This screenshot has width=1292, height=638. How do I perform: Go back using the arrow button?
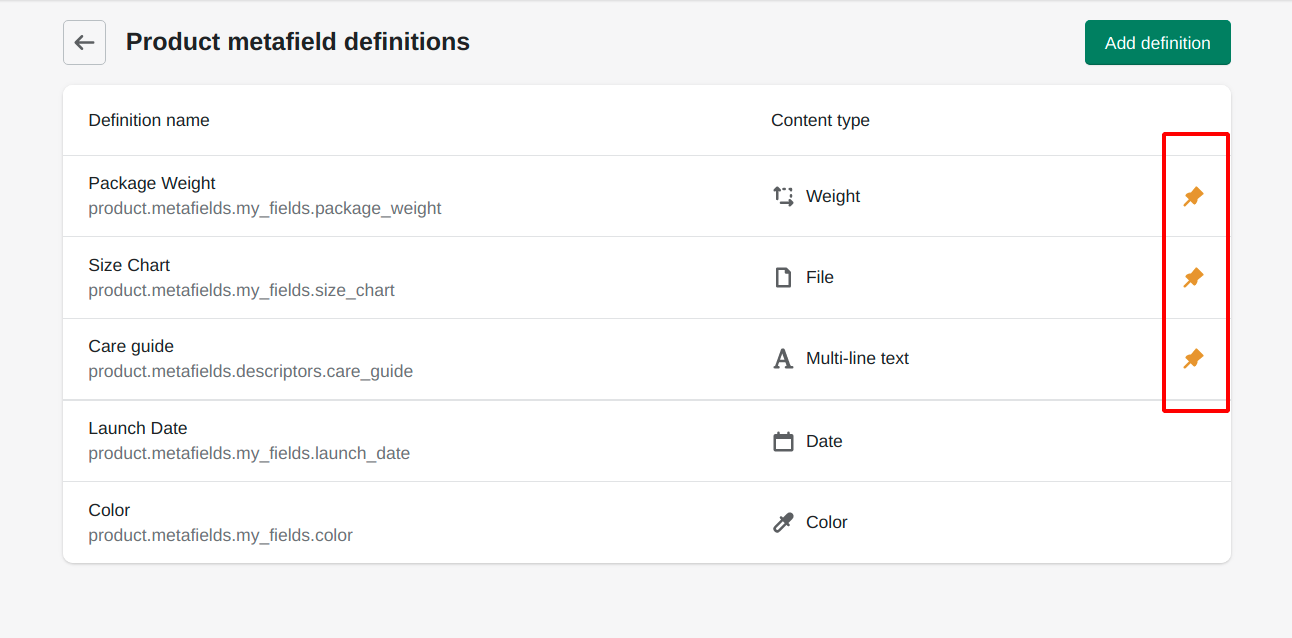coord(84,43)
